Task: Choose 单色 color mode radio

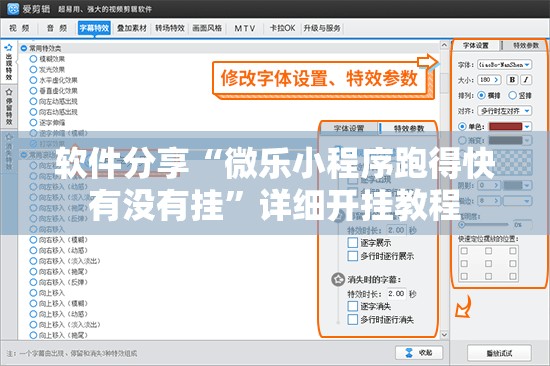Action: tap(462, 126)
